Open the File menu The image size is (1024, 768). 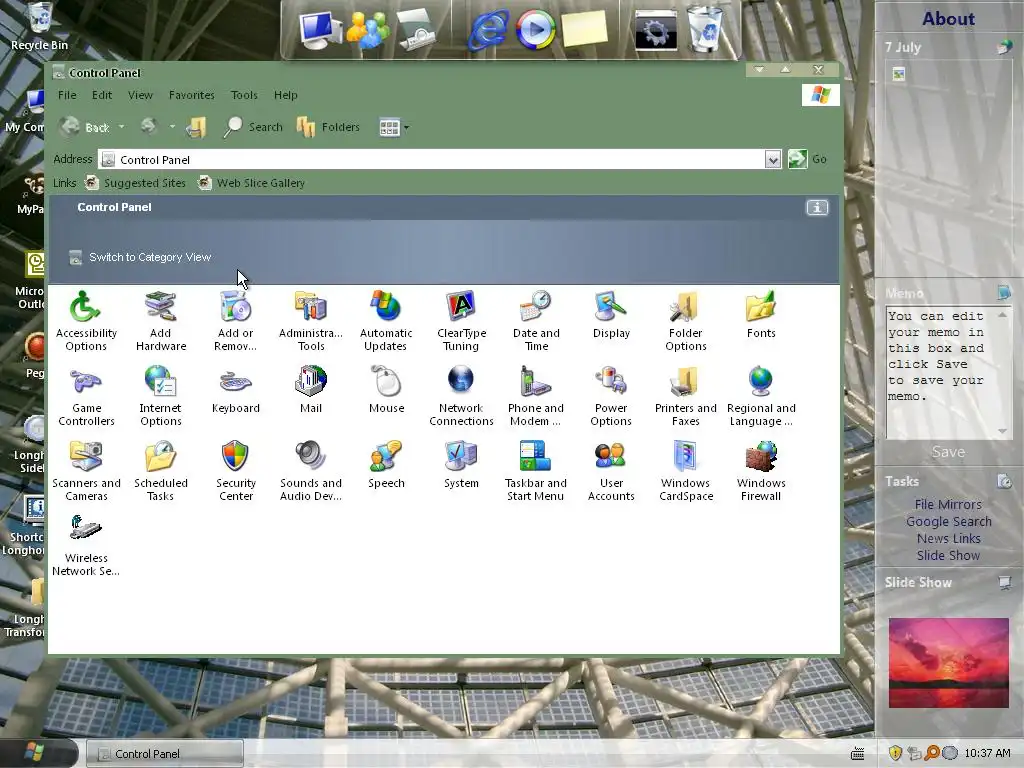[67, 95]
